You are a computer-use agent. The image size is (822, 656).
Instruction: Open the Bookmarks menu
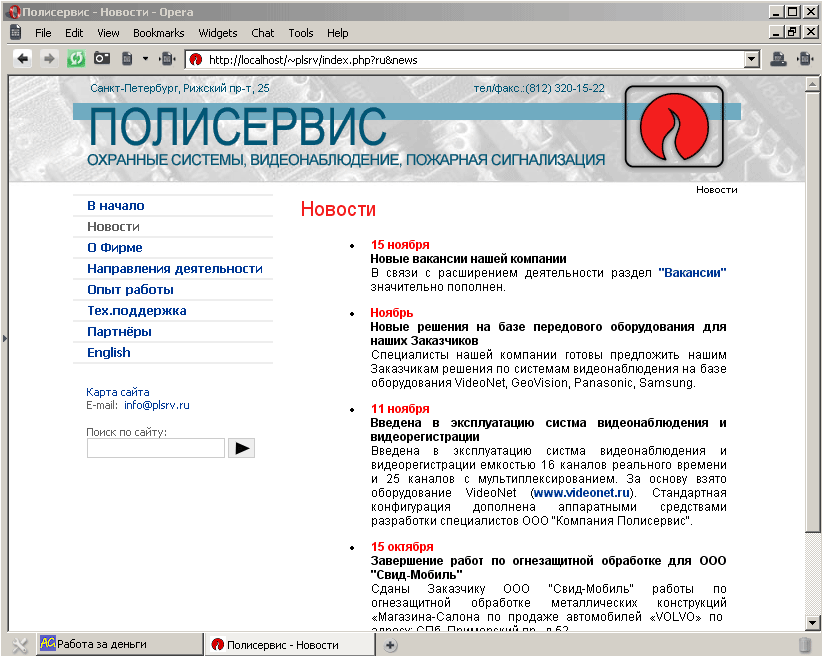coord(158,33)
